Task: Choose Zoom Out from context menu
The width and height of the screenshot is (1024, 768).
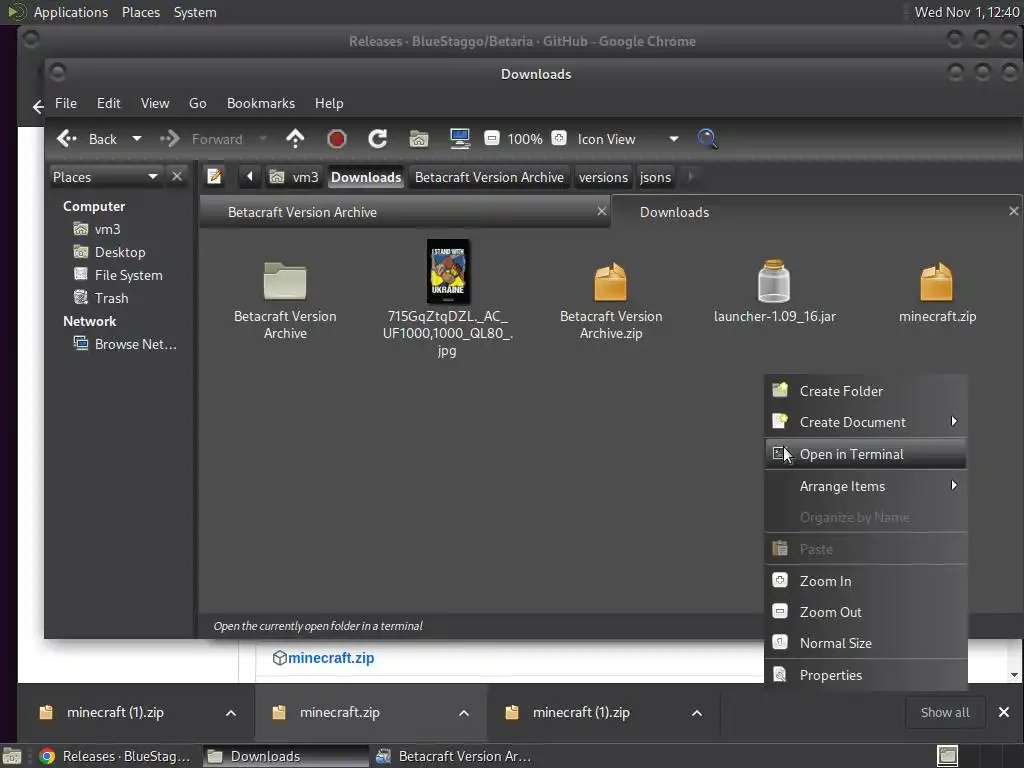Action: click(865, 612)
